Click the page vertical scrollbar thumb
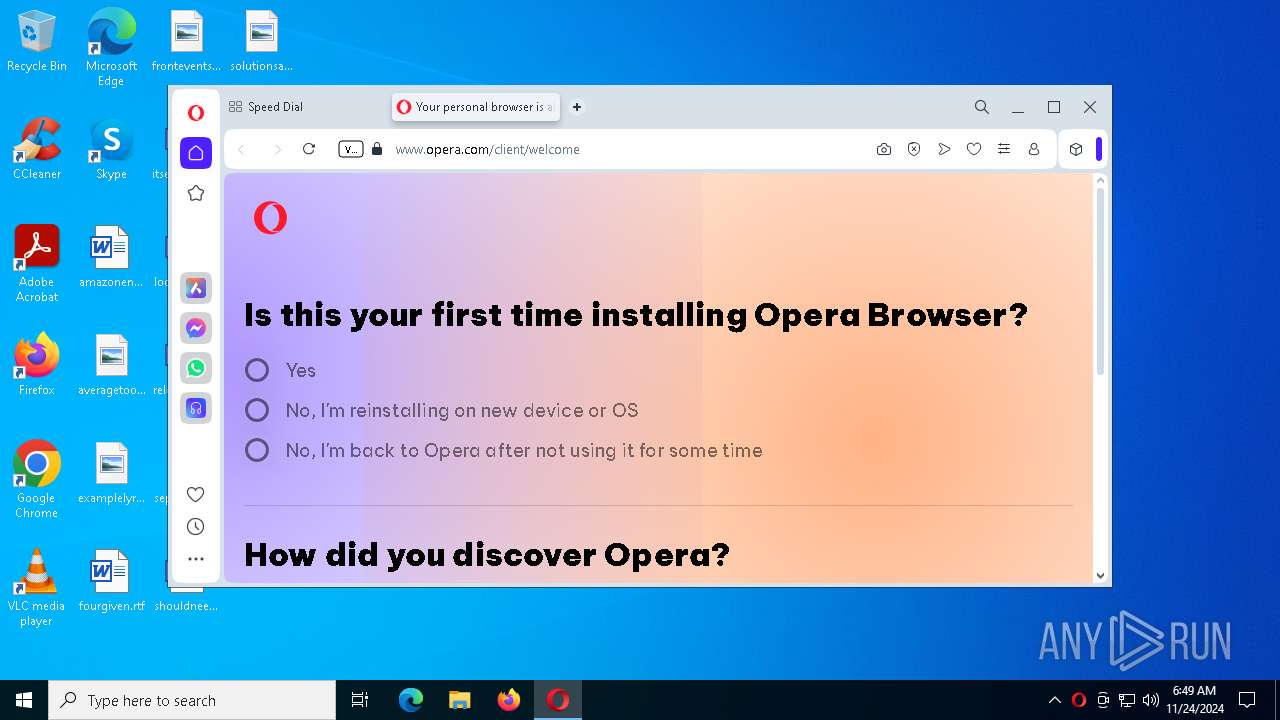Screen dimensions: 1280x720 coord(1100,281)
